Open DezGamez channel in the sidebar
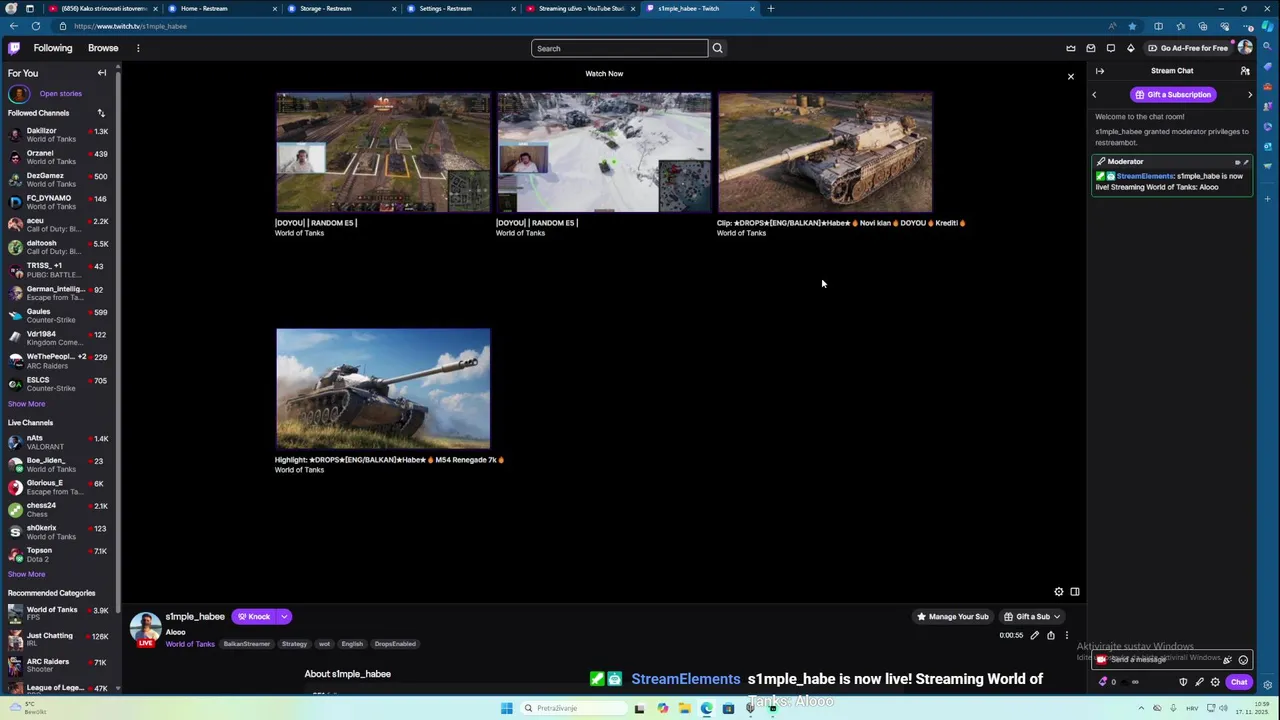 tap(59, 180)
